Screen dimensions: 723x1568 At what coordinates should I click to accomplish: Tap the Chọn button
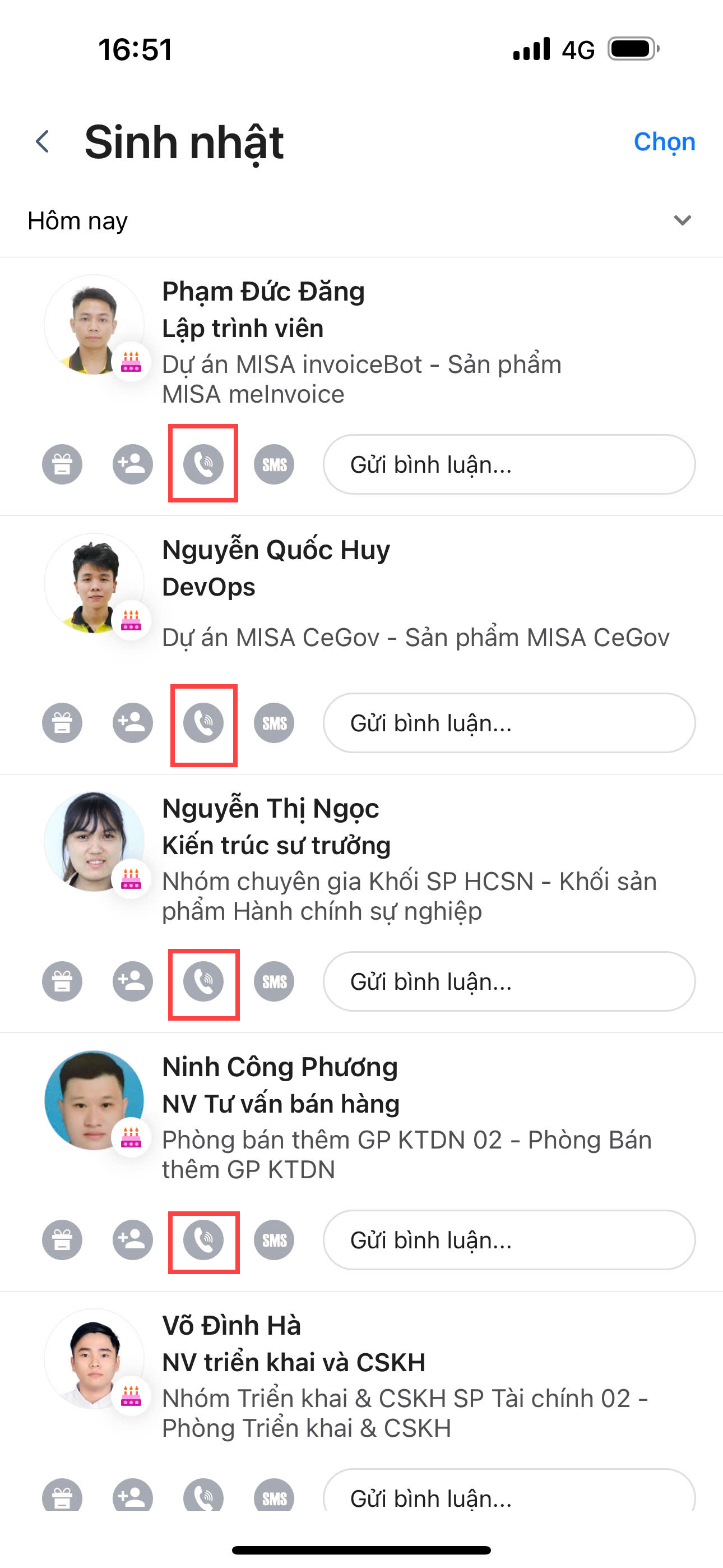click(x=664, y=142)
